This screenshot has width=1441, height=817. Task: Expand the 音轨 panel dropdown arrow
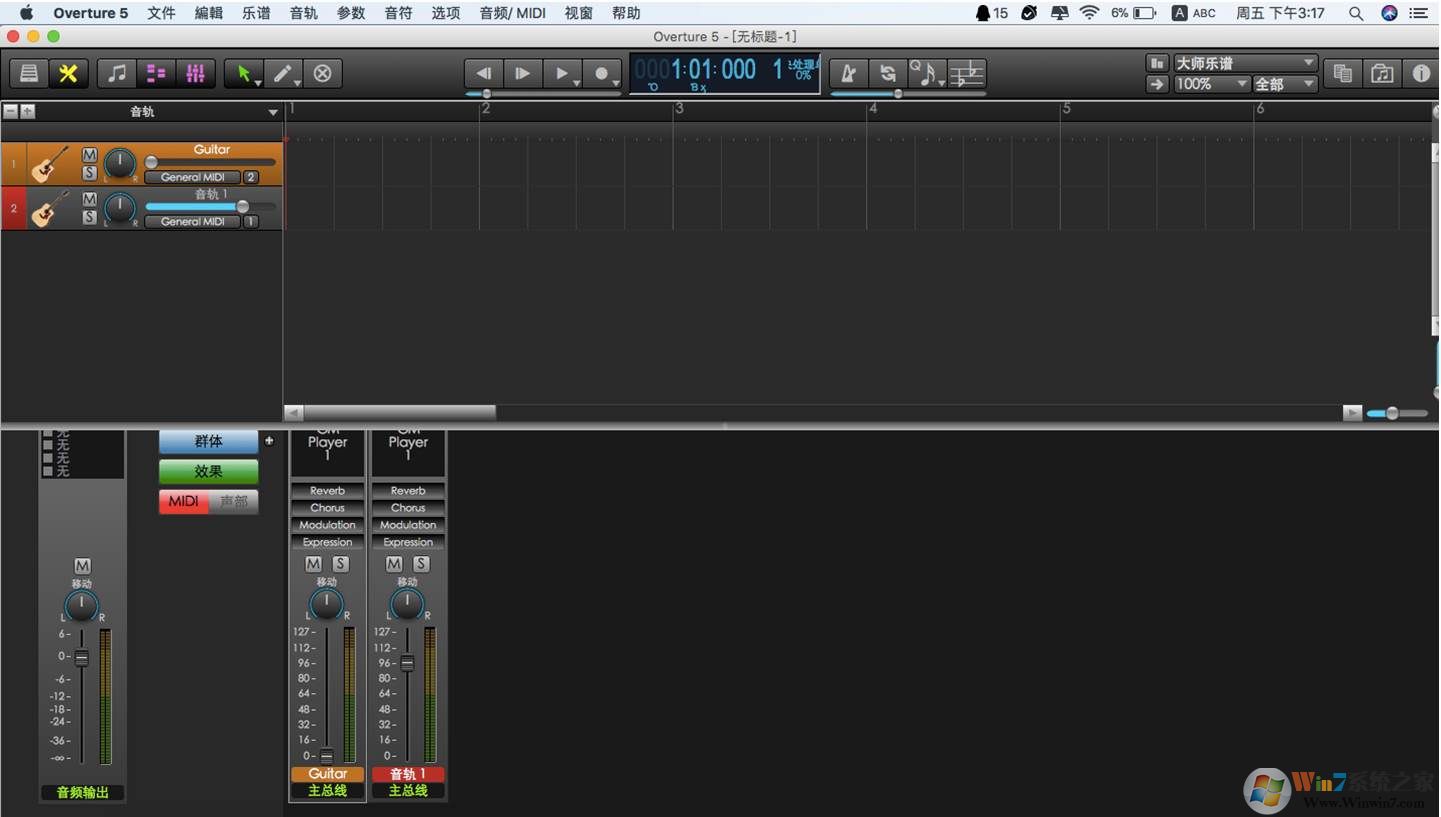tap(273, 111)
